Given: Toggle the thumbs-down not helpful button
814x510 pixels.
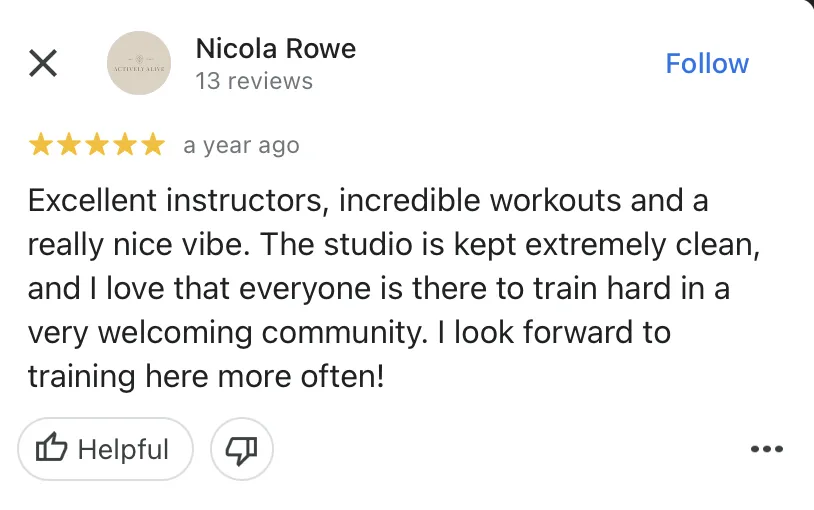Looking at the screenshot, I should (241, 450).
